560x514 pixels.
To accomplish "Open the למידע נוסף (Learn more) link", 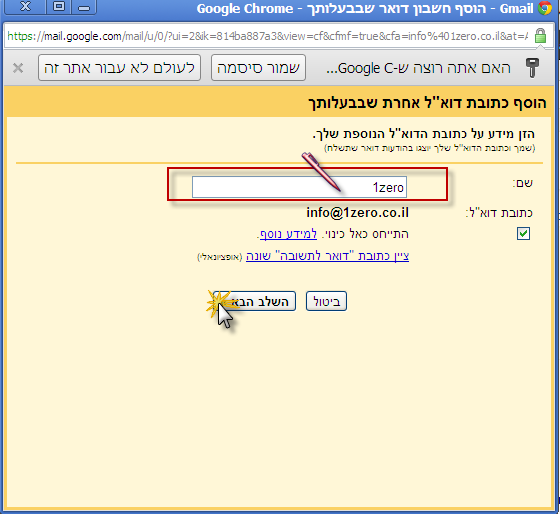I will (288, 234).
